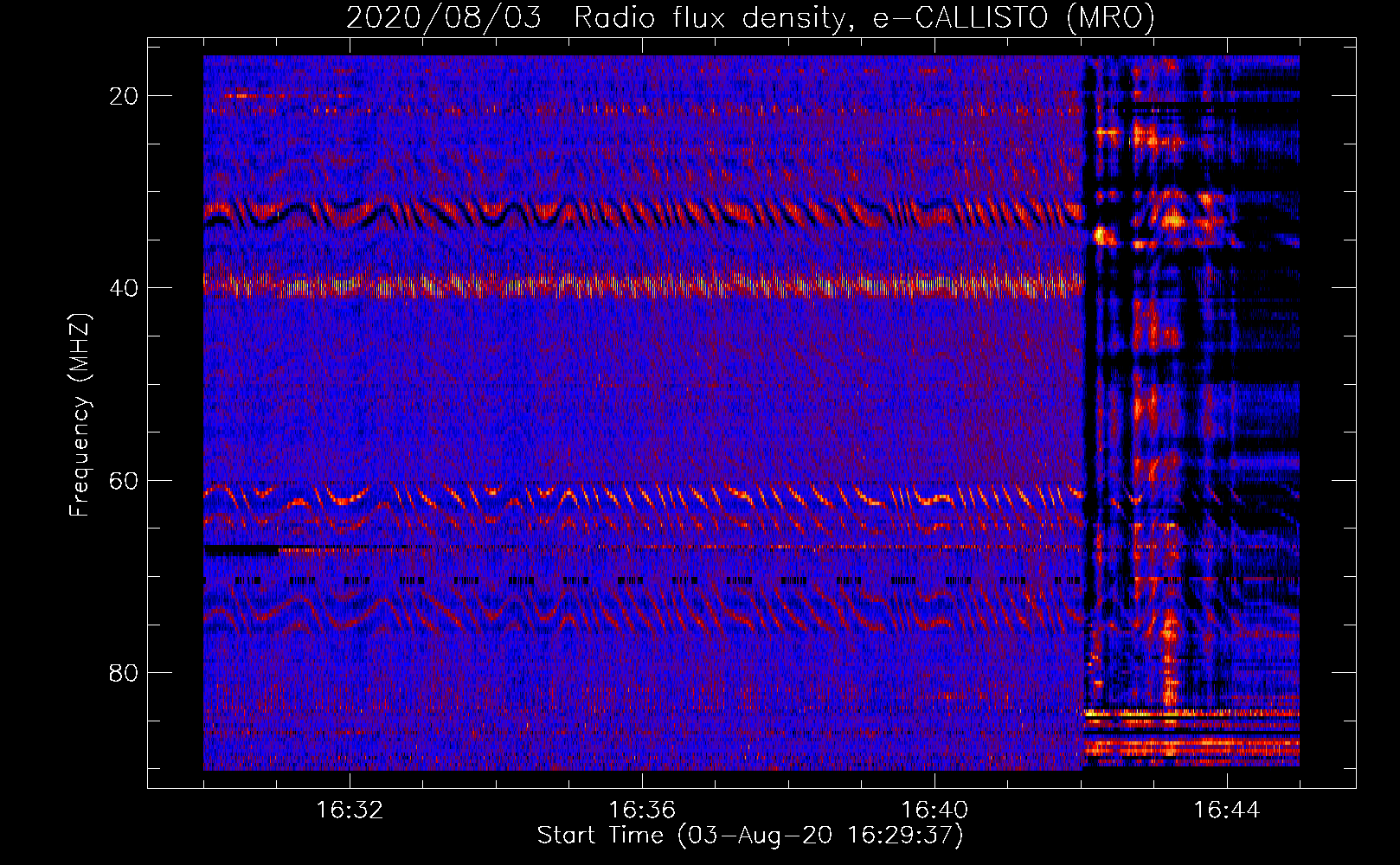Click the "Start Time (03-Aug-20 16:29:37)" x-axis label

pyautogui.click(x=750, y=836)
